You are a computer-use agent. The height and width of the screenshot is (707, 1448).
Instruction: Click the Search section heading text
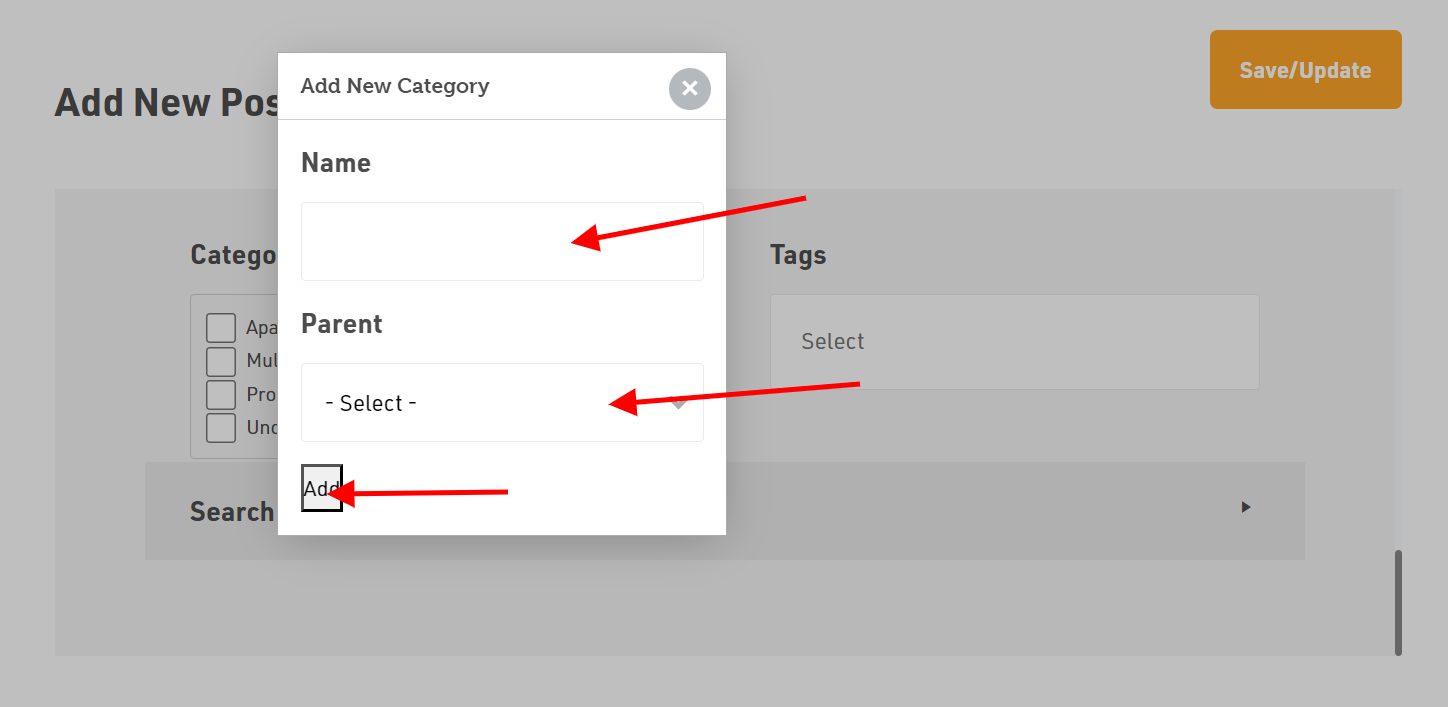[232, 512]
